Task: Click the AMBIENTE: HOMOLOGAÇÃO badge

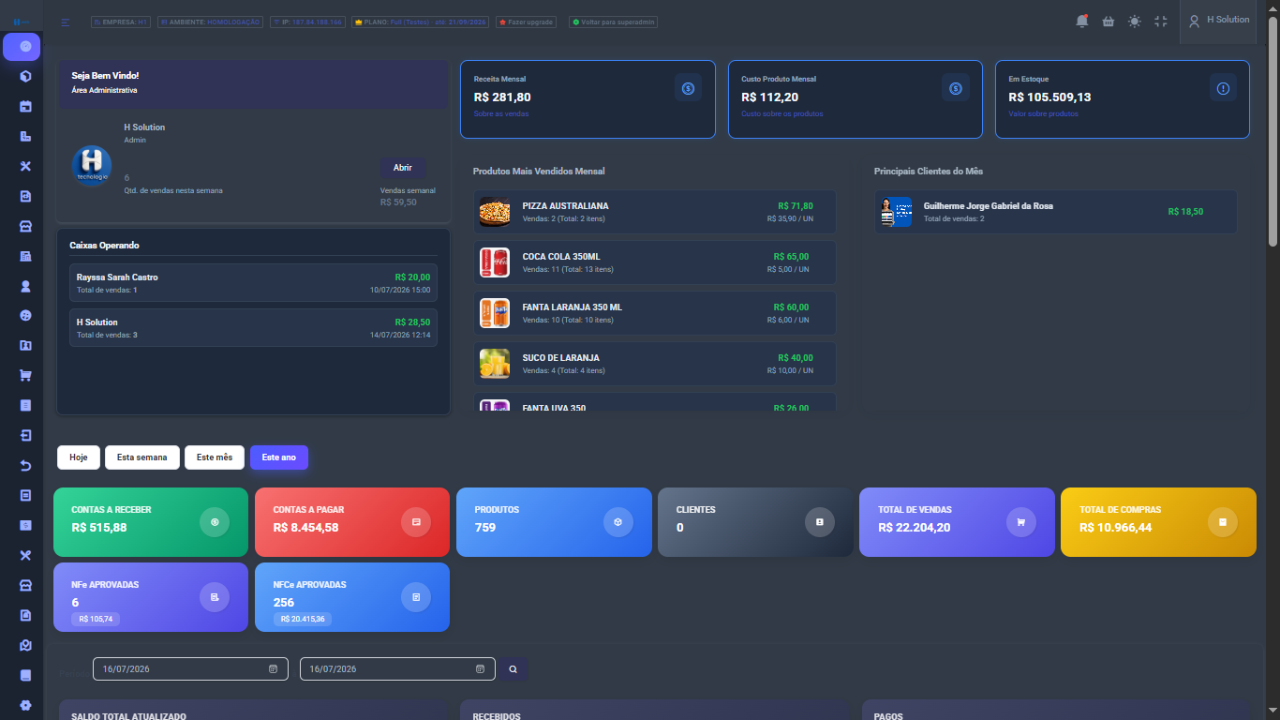Action: coord(210,22)
